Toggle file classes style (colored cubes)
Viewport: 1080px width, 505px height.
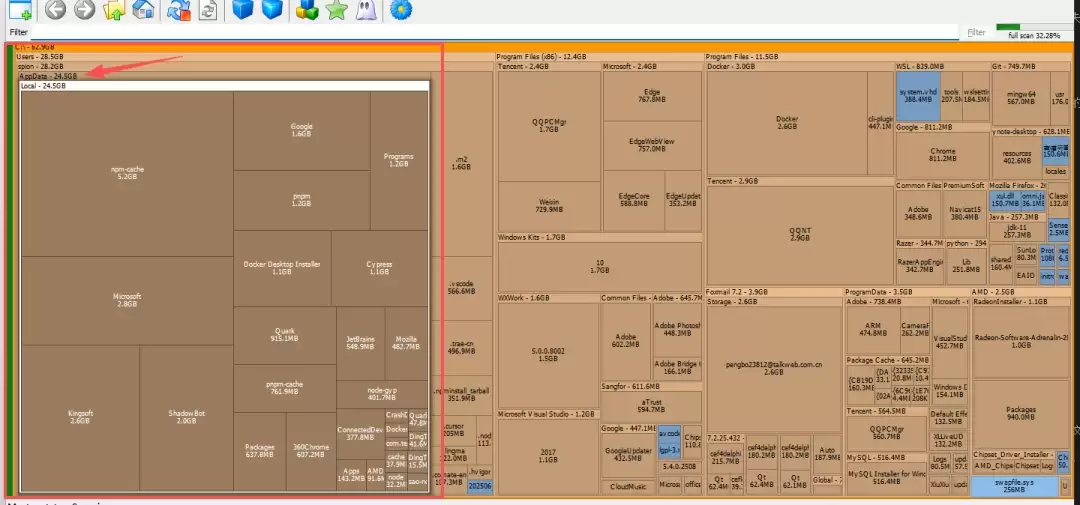click(307, 9)
